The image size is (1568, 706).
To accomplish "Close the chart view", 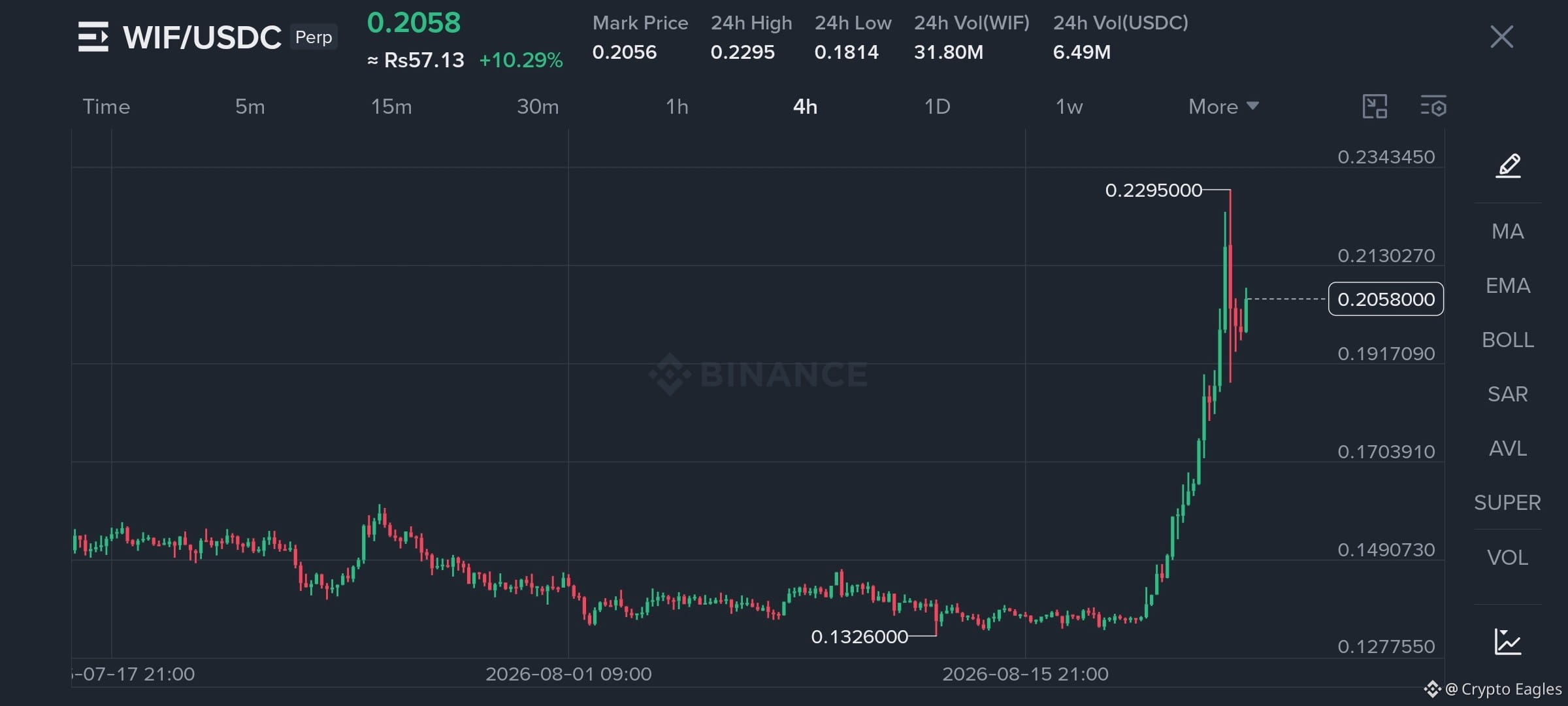I will [1501, 37].
